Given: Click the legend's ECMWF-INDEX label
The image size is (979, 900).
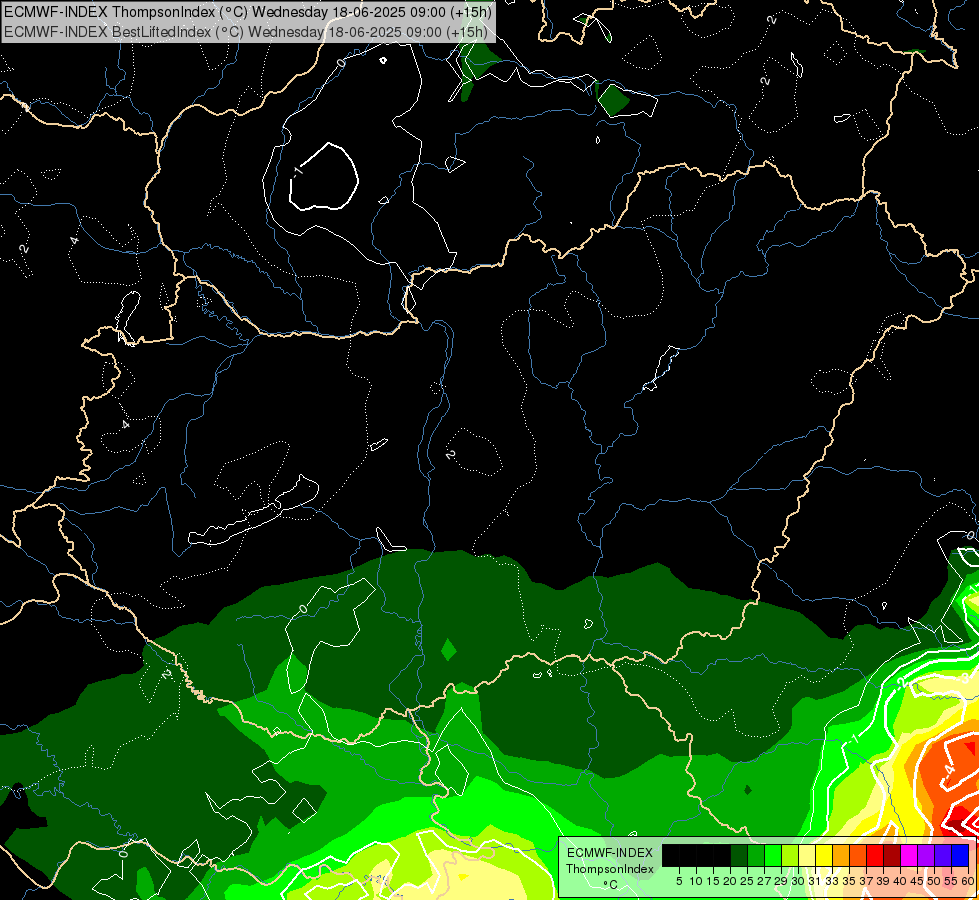Looking at the screenshot, I should tap(610, 853).
